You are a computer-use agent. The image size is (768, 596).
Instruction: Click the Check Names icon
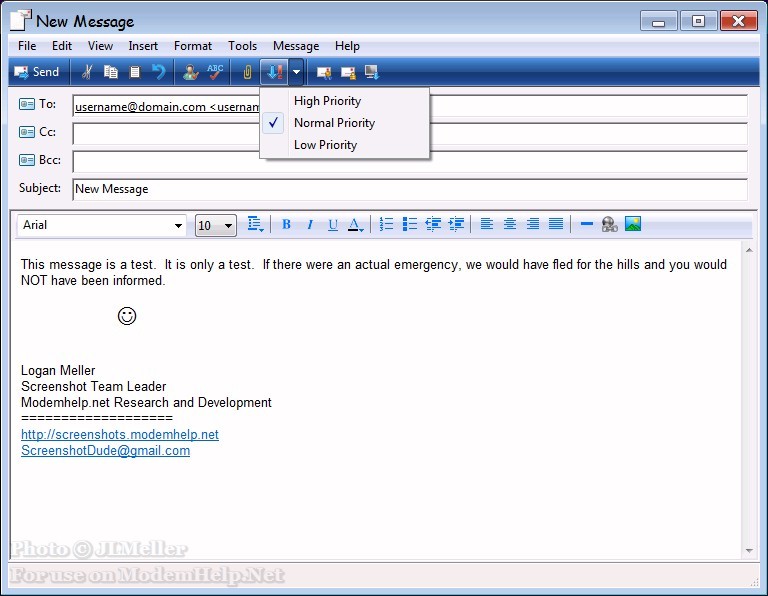pos(190,72)
